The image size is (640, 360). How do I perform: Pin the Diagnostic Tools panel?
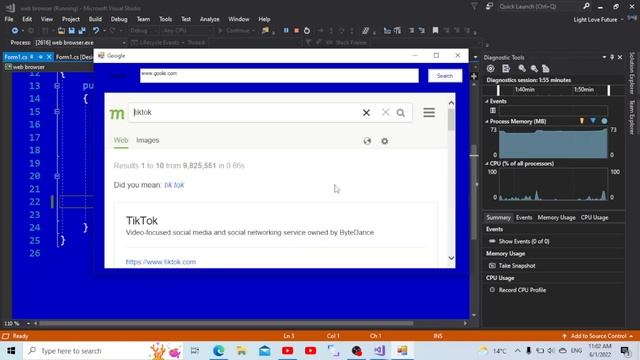point(612,57)
